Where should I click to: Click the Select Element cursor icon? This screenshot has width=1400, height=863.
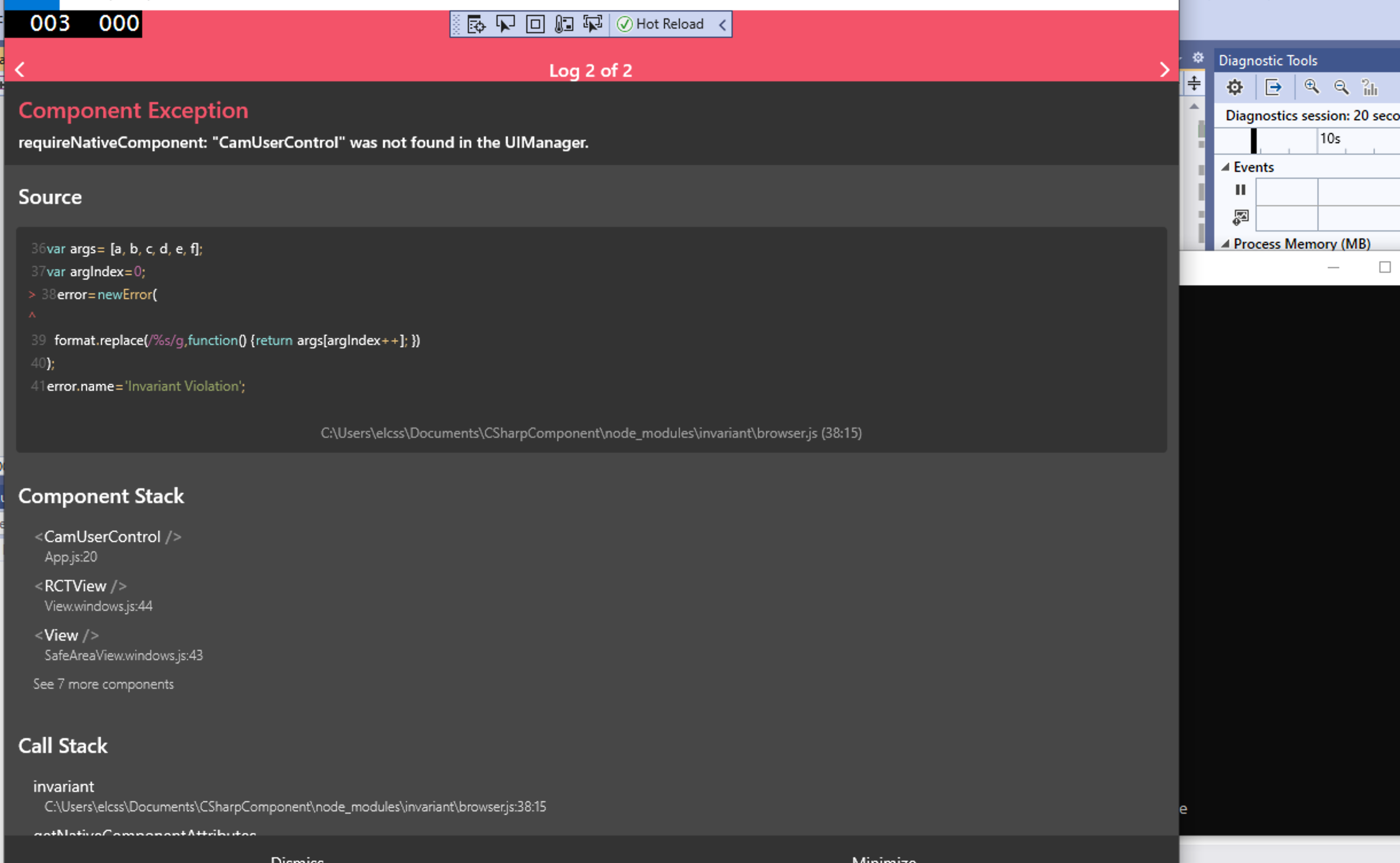pos(505,24)
